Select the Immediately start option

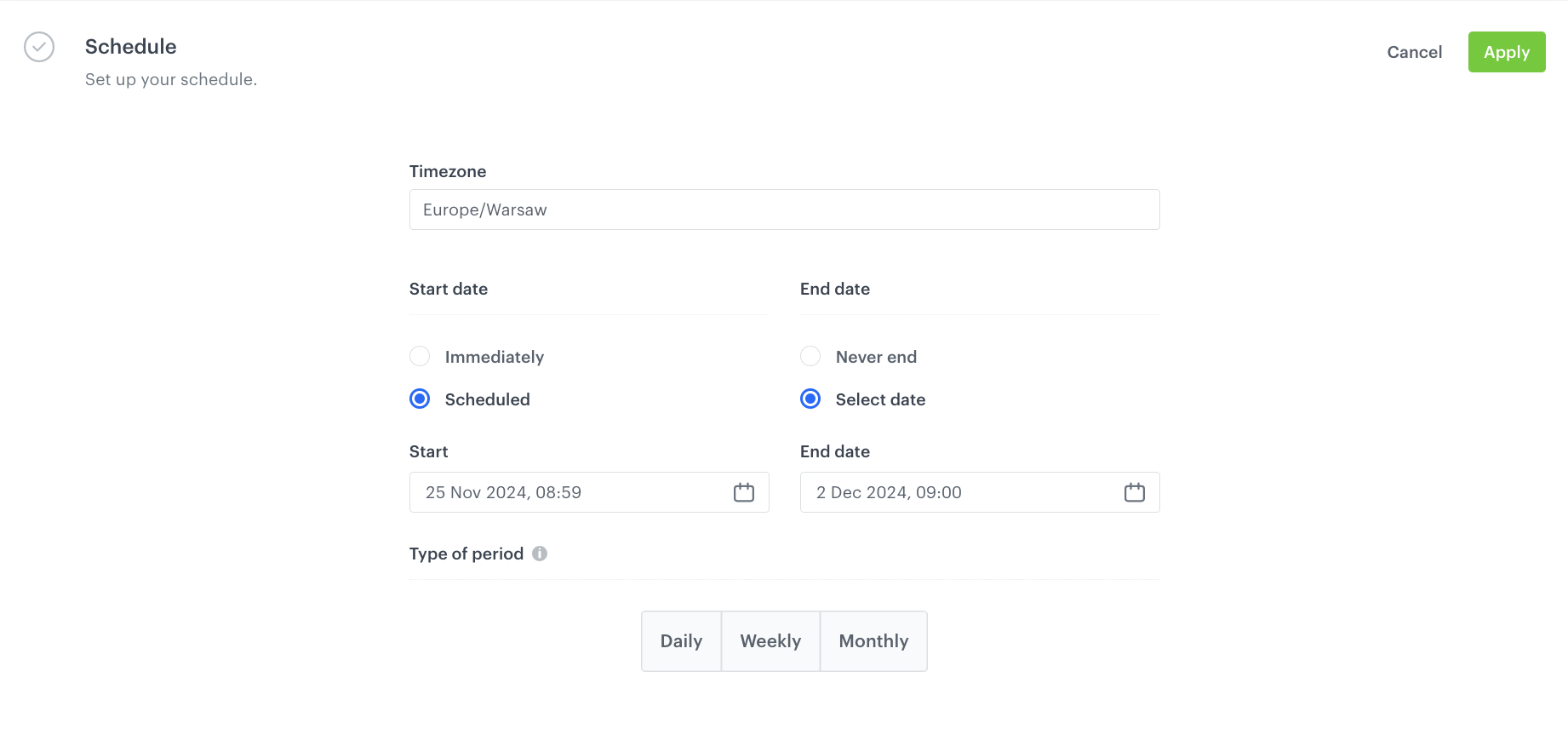[x=420, y=356]
